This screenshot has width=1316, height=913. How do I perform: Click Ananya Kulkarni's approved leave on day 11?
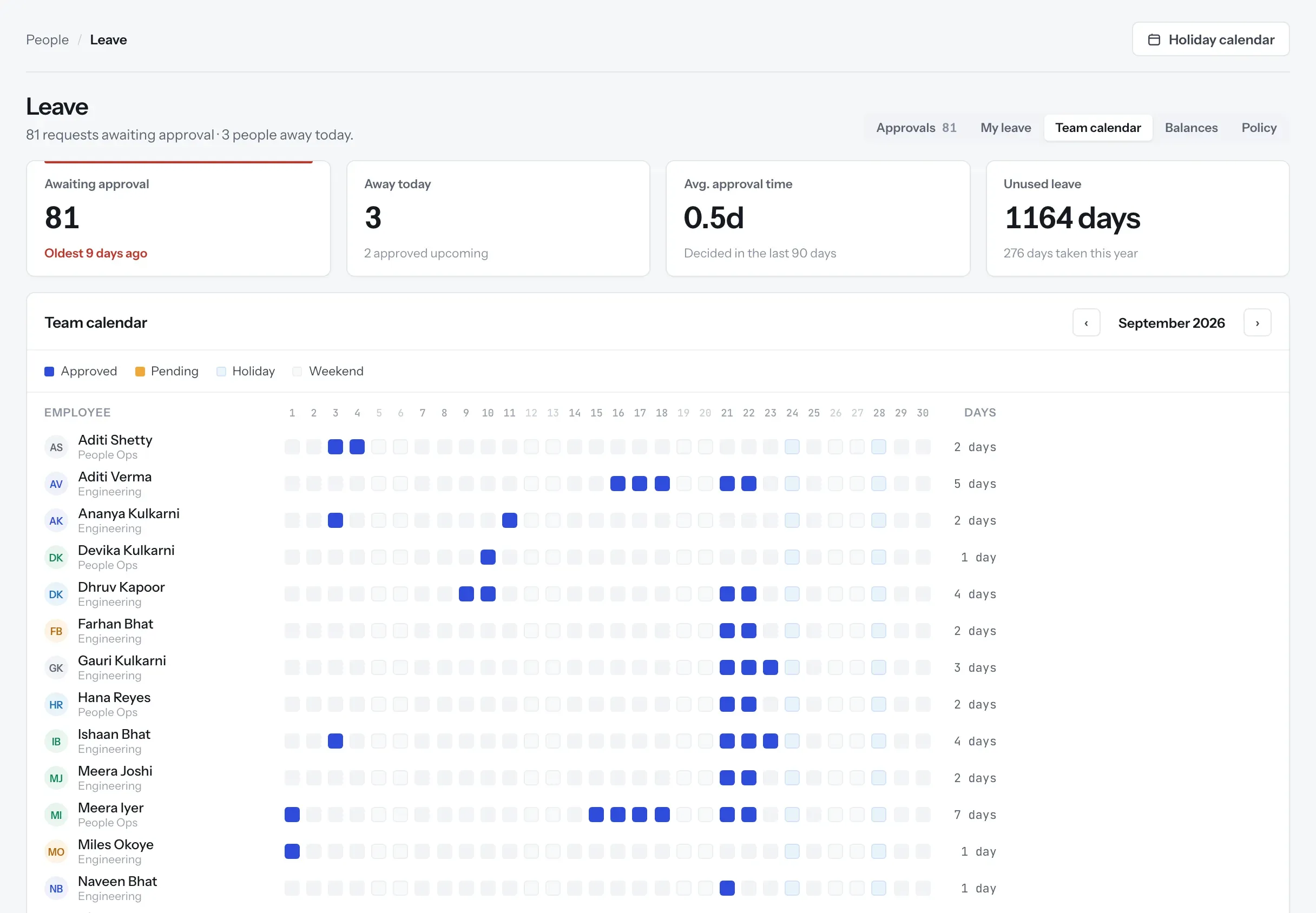(x=509, y=520)
